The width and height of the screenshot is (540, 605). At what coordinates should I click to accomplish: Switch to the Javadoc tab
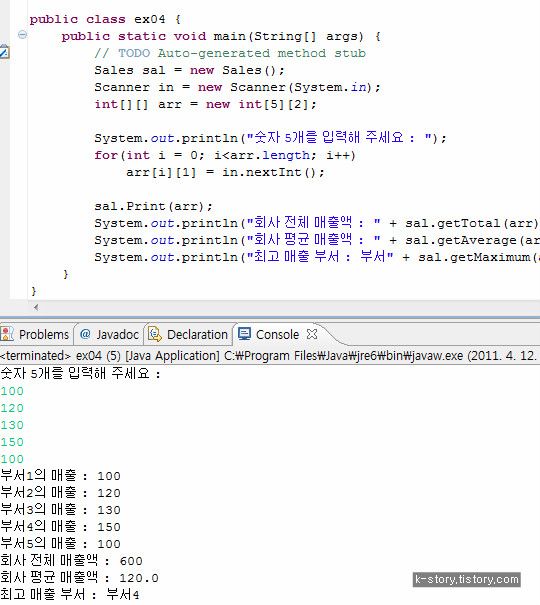(109, 335)
